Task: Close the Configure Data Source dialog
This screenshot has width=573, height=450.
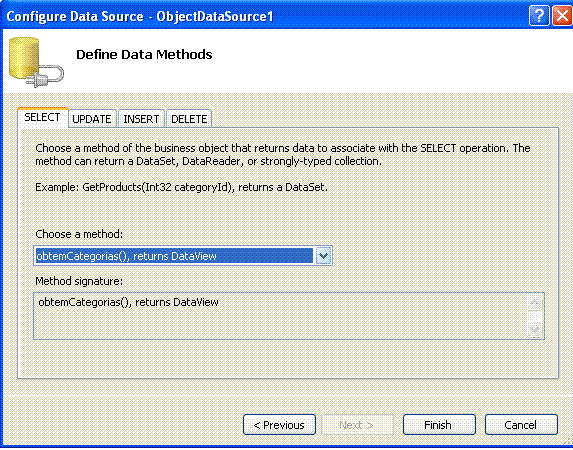Action: click(562, 16)
